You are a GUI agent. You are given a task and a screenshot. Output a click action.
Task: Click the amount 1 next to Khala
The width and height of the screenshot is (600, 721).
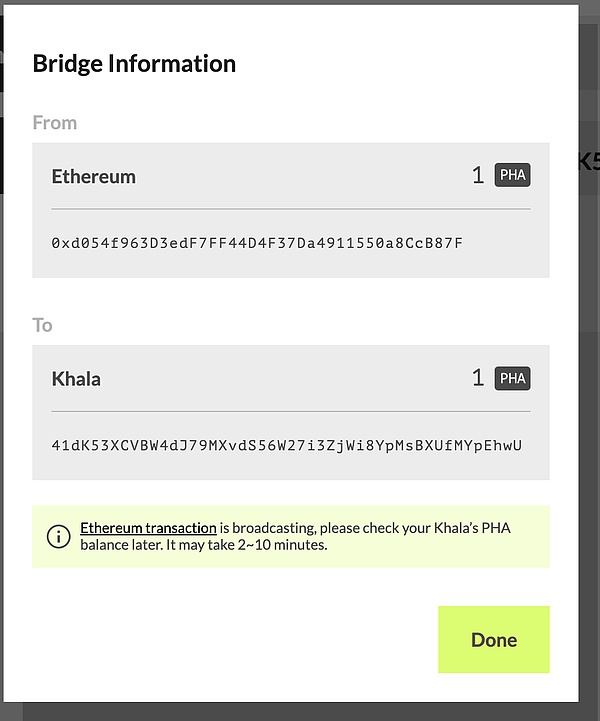click(477, 379)
